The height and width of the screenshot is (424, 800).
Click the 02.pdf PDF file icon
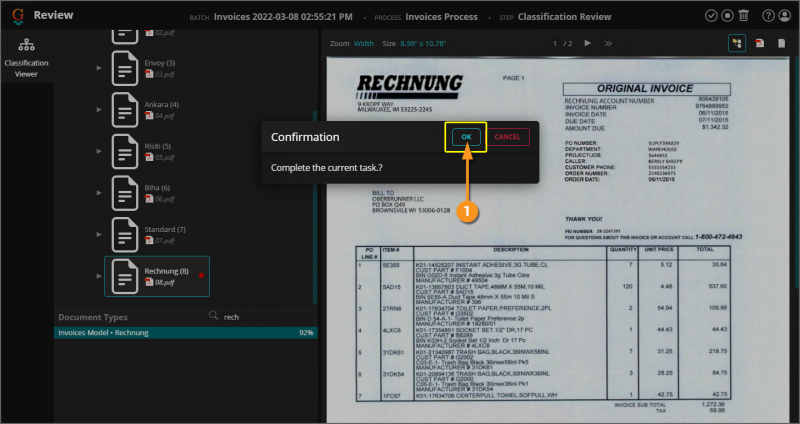[149, 32]
